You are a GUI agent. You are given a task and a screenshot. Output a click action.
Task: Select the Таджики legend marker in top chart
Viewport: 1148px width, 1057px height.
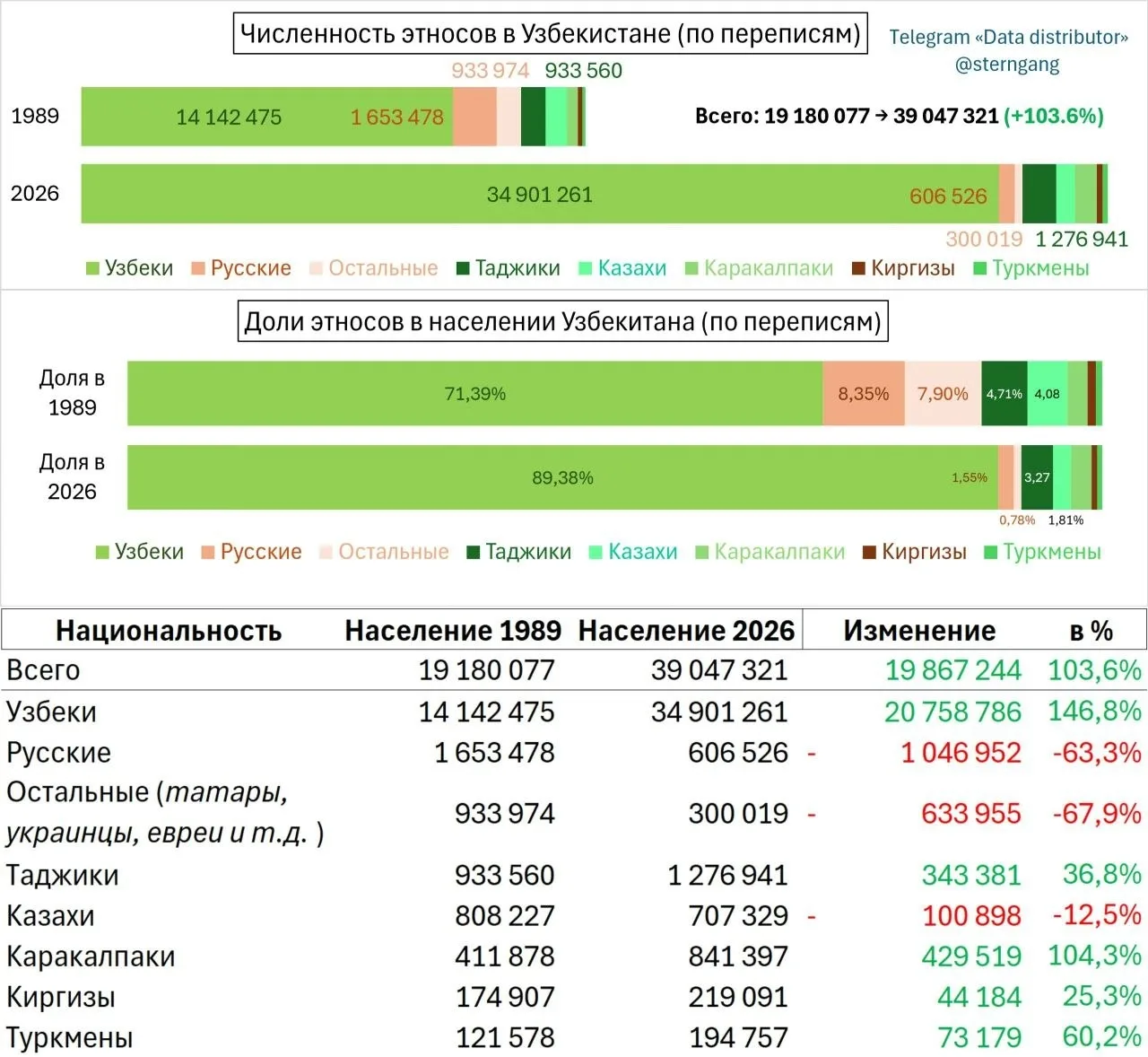463,268
